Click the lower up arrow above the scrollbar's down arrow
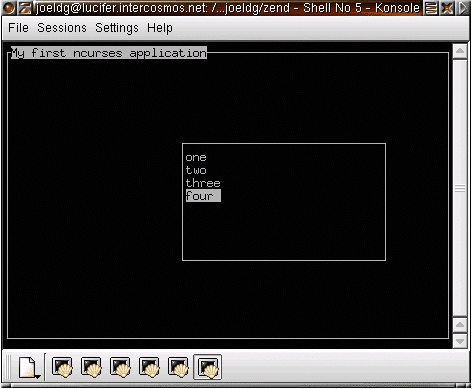Viewport: 472px width, 389px height. point(460,325)
